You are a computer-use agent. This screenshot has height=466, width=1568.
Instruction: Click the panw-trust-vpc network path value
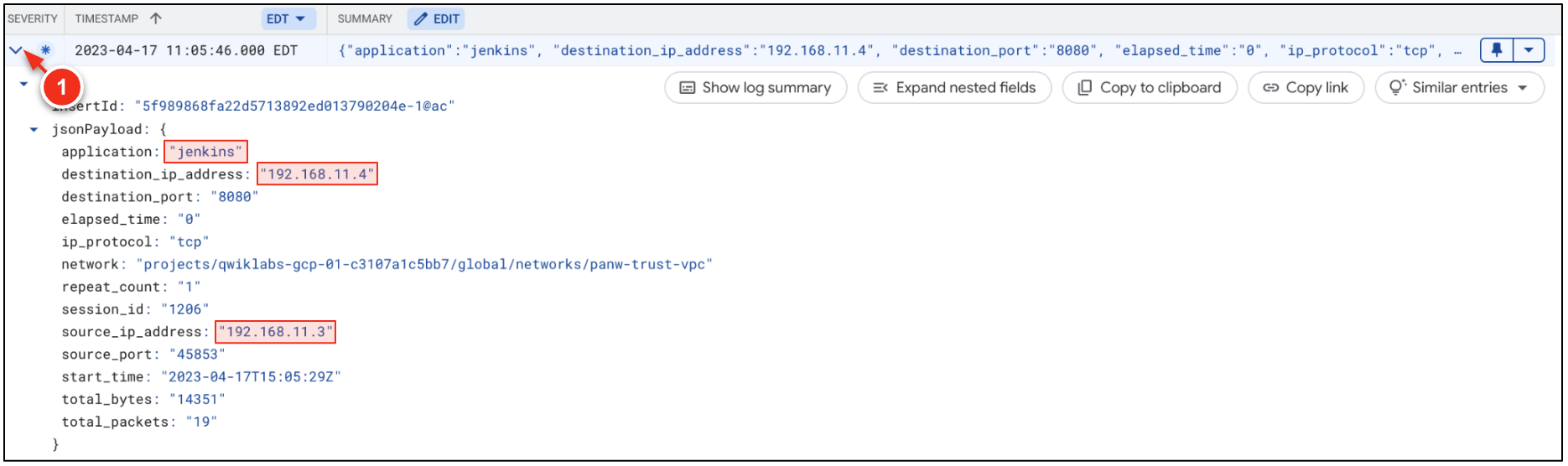(423, 265)
